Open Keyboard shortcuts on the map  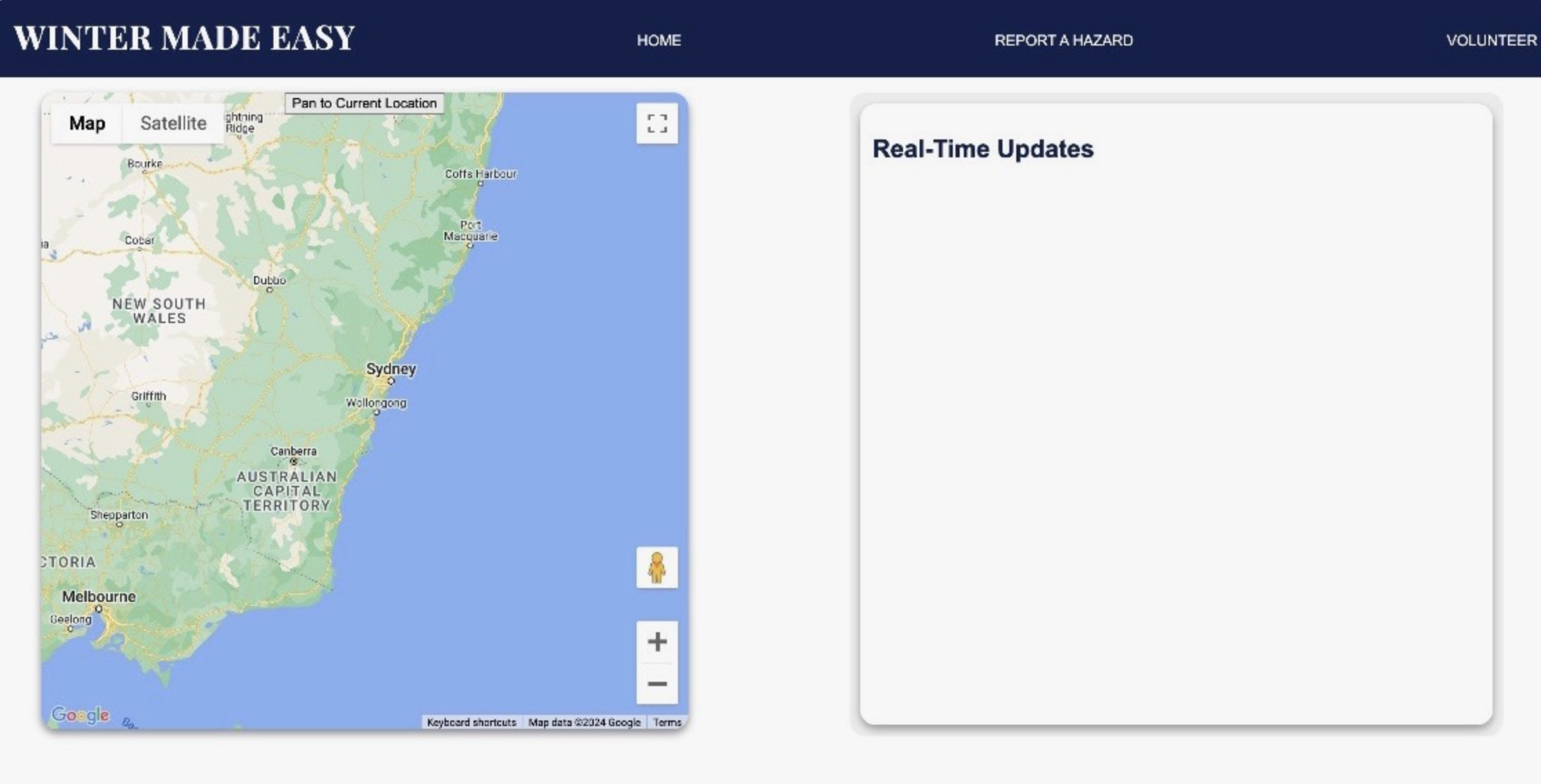pyautogui.click(x=472, y=722)
